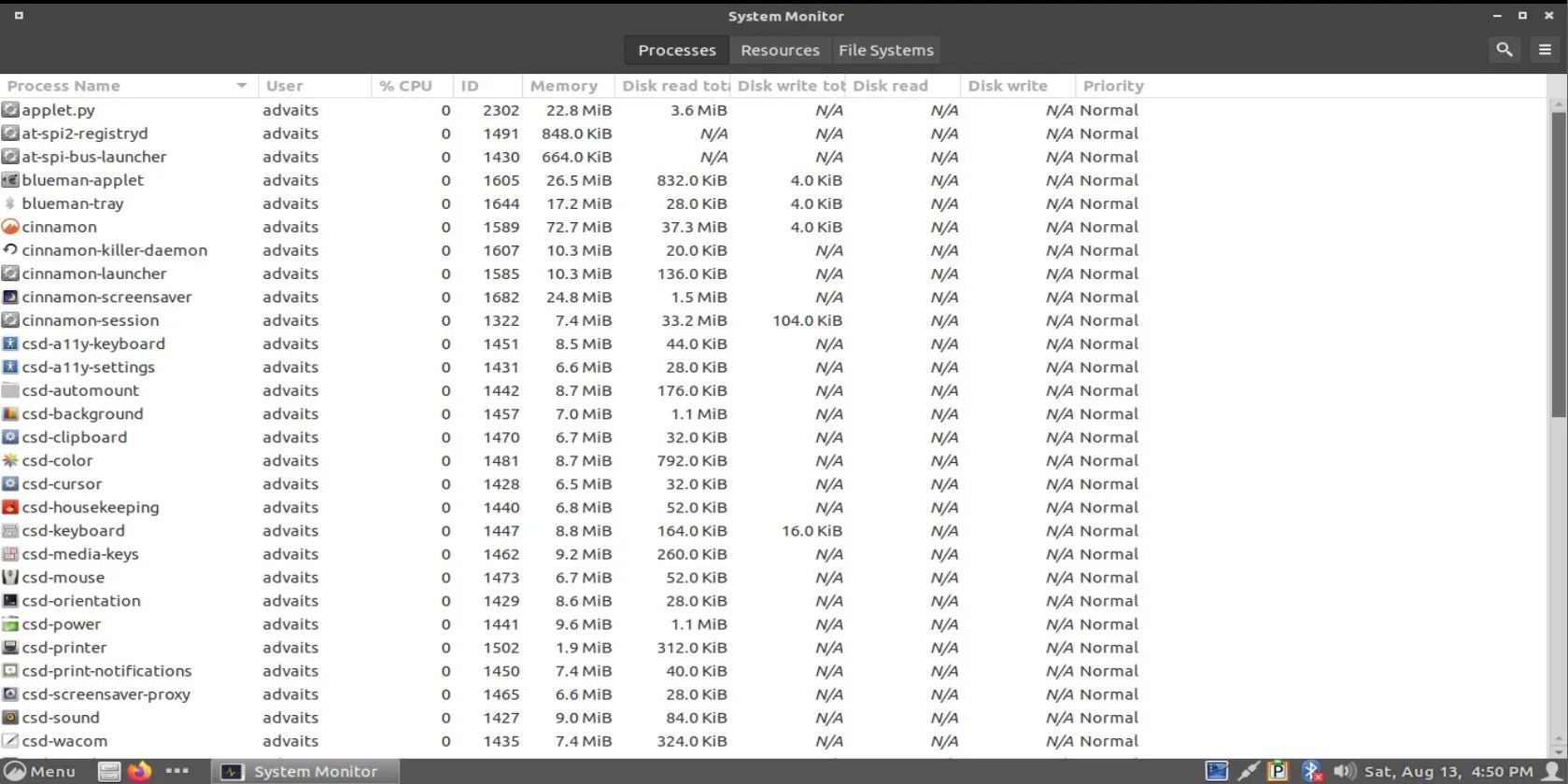Click the csd-automount folder icon

10,390
